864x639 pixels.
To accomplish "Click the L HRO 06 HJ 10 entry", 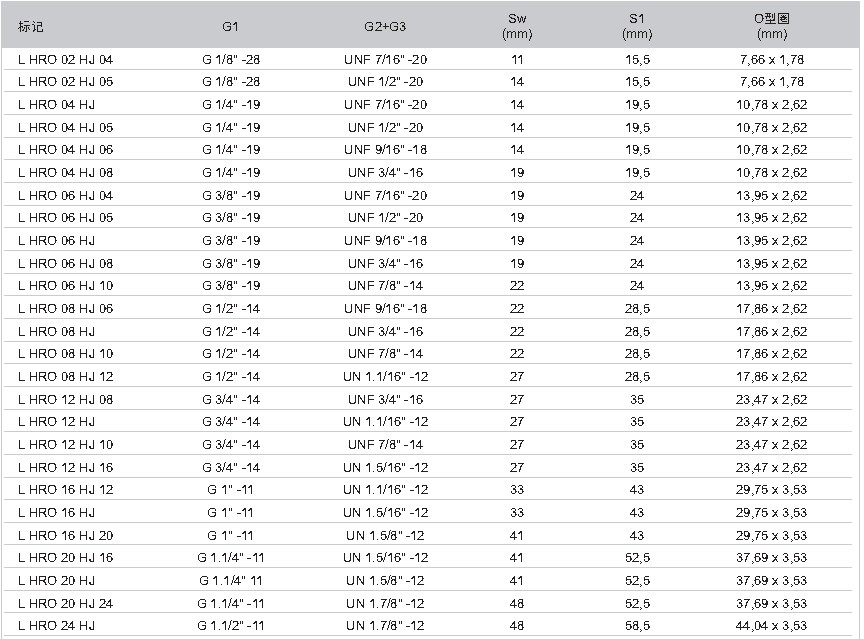I will [x=66, y=285].
